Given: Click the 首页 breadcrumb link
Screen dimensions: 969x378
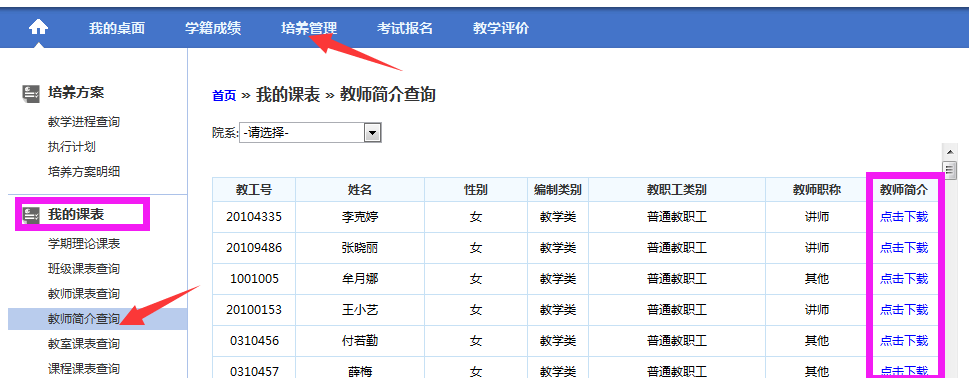Looking at the screenshot, I should pos(224,96).
